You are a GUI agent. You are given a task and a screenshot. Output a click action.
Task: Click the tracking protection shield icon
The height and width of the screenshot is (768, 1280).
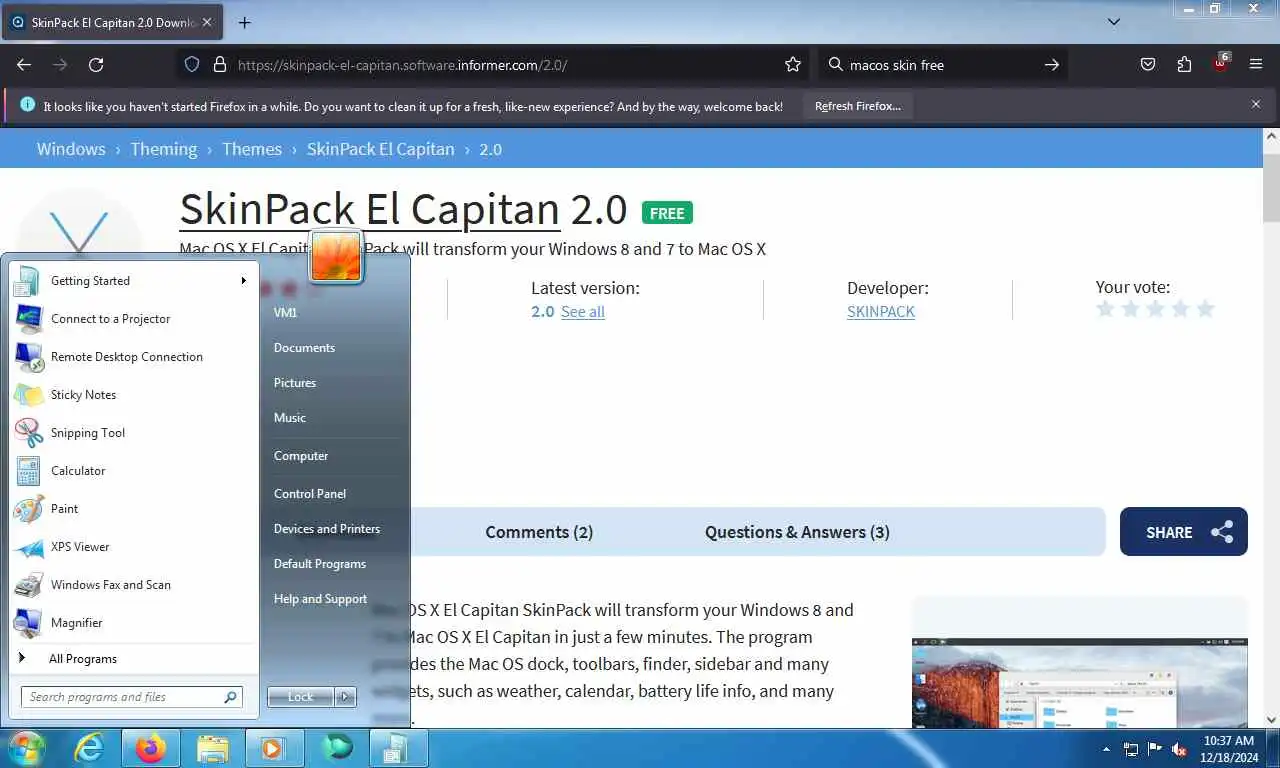[x=193, y=65]
